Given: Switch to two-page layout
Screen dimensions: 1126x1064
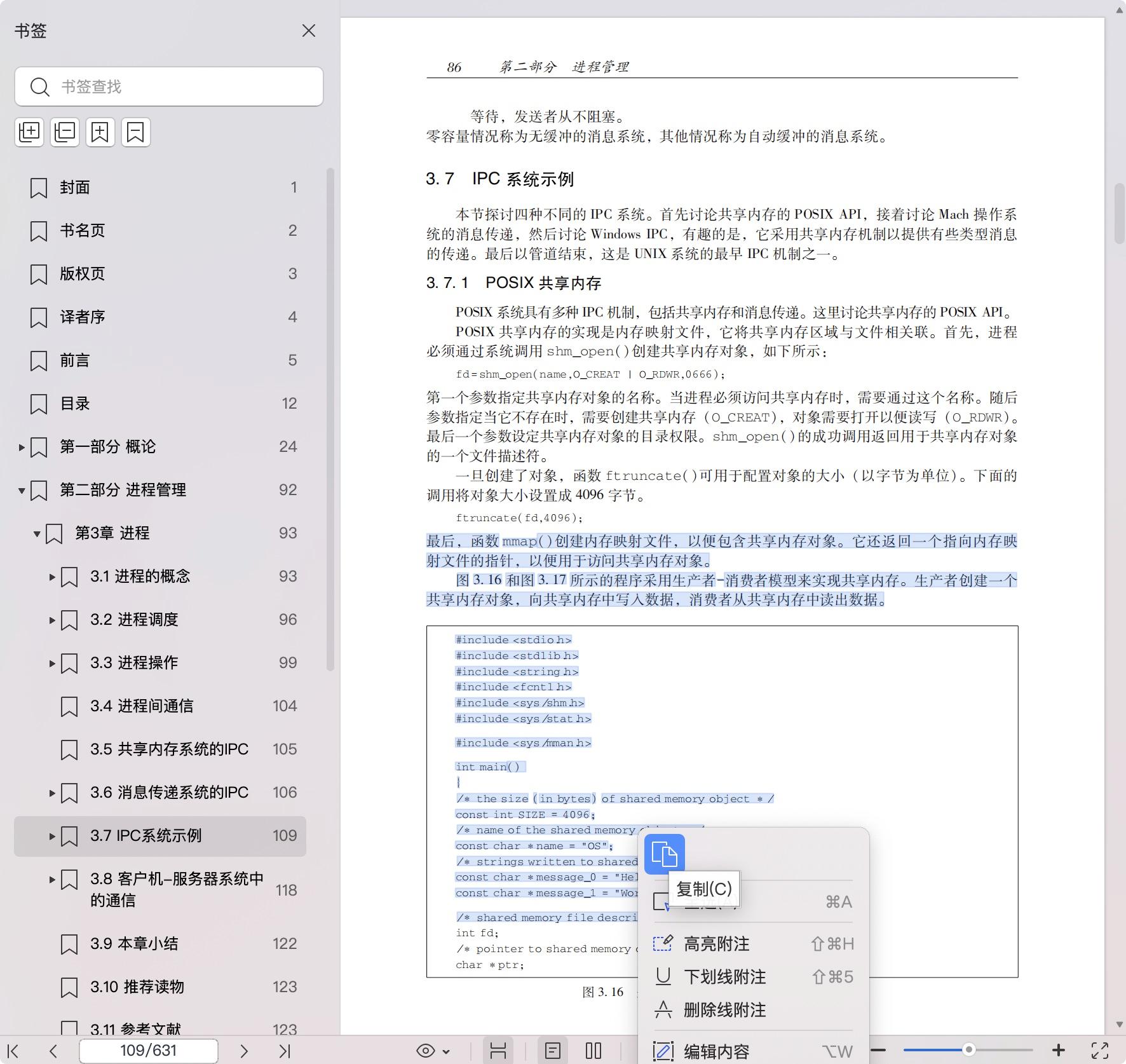Looking at the screenshot, I should tap(593, 1051).
